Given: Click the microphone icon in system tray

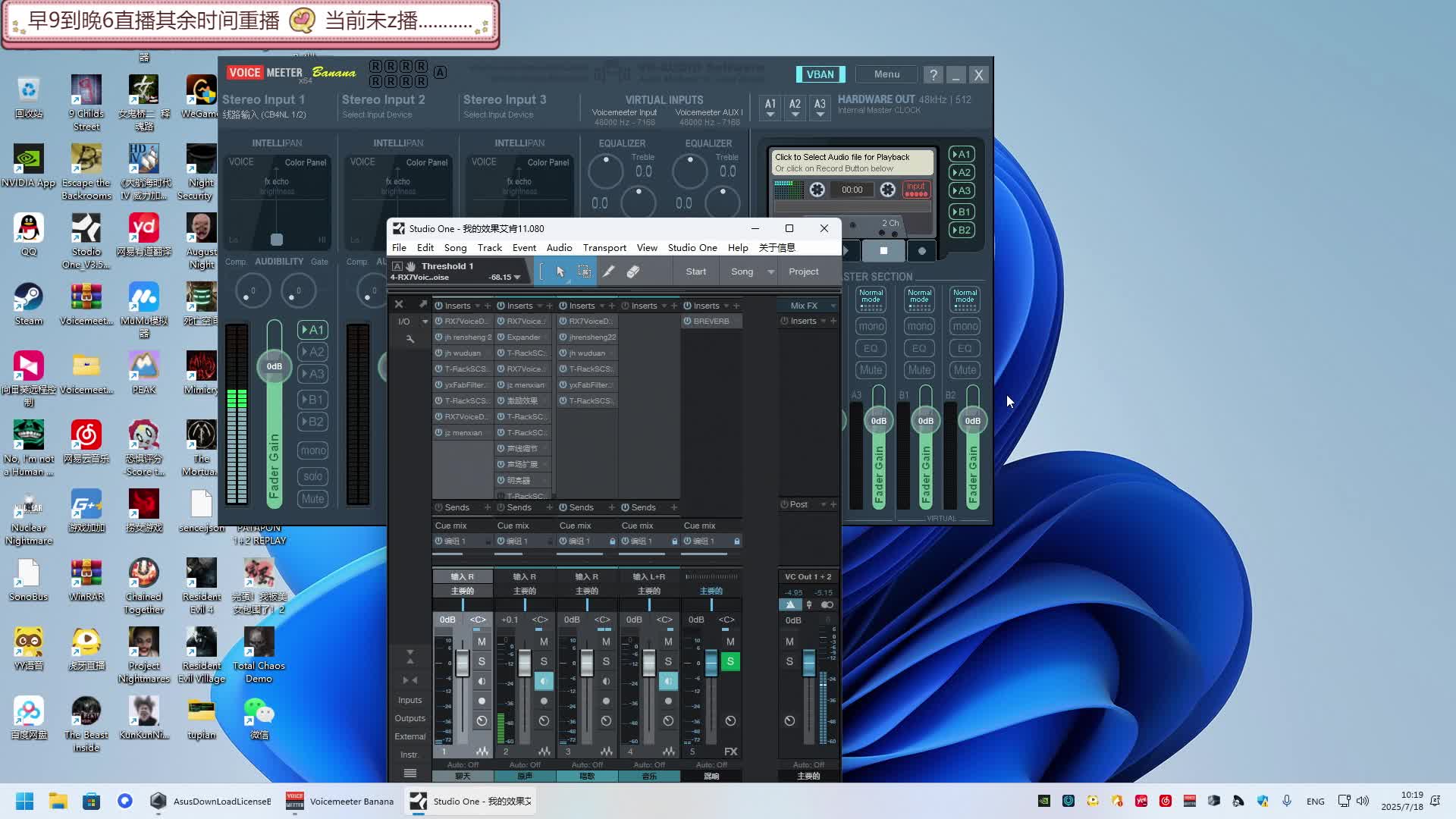Looking at the screenshot, I should [x=1287, y=801].
